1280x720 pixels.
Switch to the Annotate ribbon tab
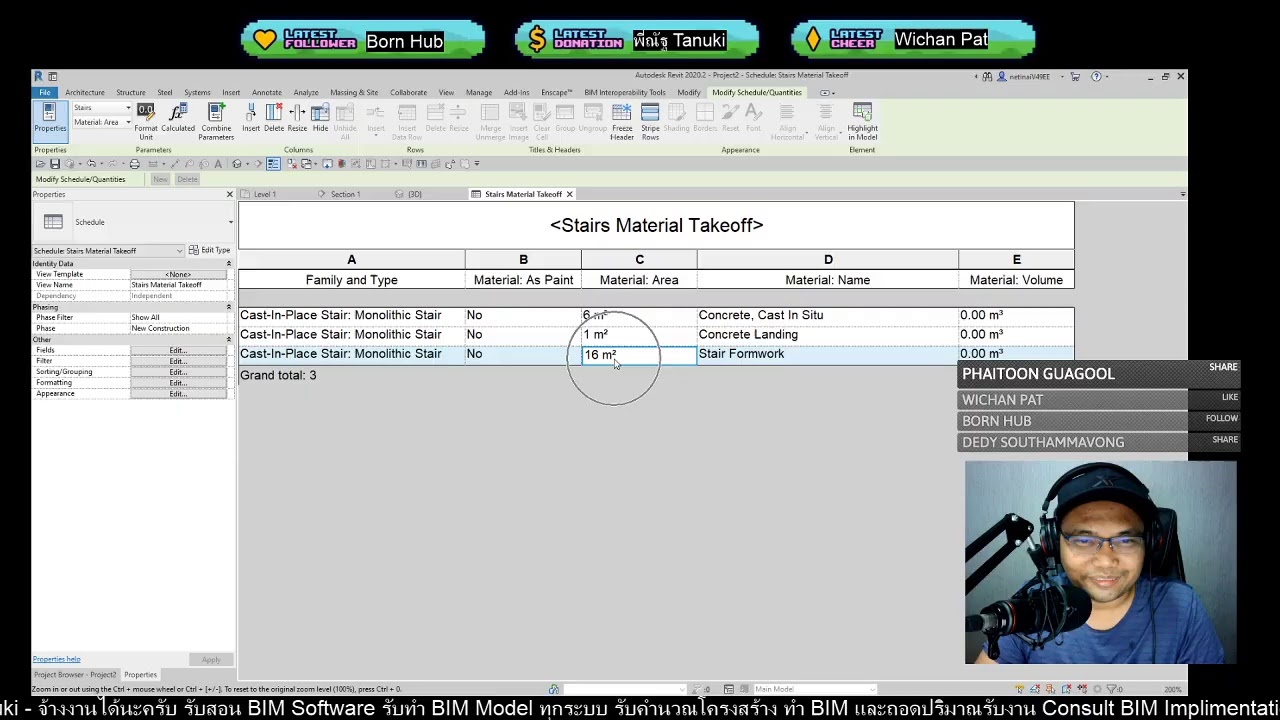tap(267, 92)
